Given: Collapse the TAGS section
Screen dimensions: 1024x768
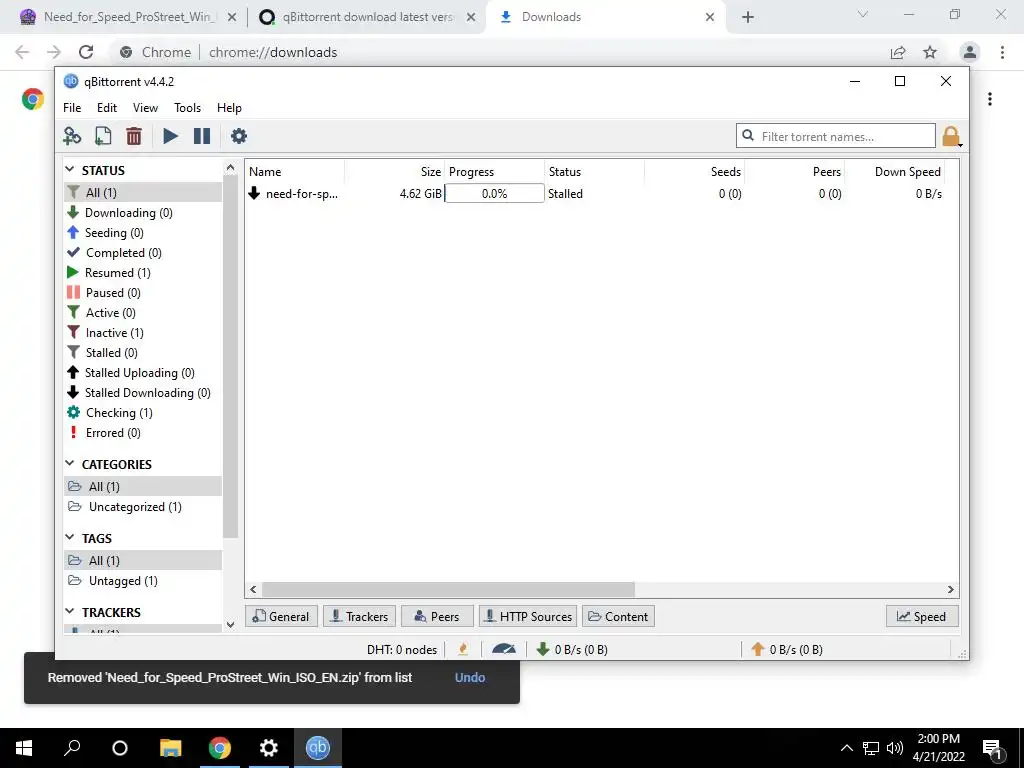Looking at the screenshot, I should [x=70, y=537].
